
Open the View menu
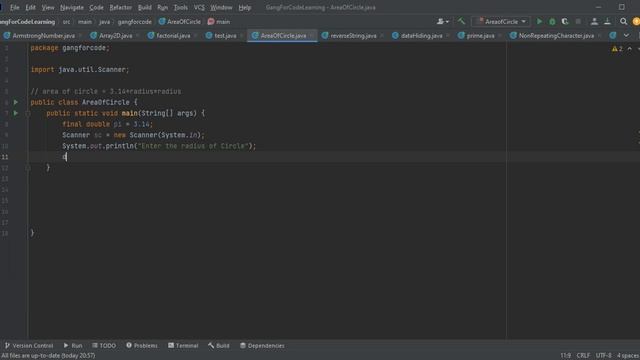pyautogui.click(x=48, y=7)
